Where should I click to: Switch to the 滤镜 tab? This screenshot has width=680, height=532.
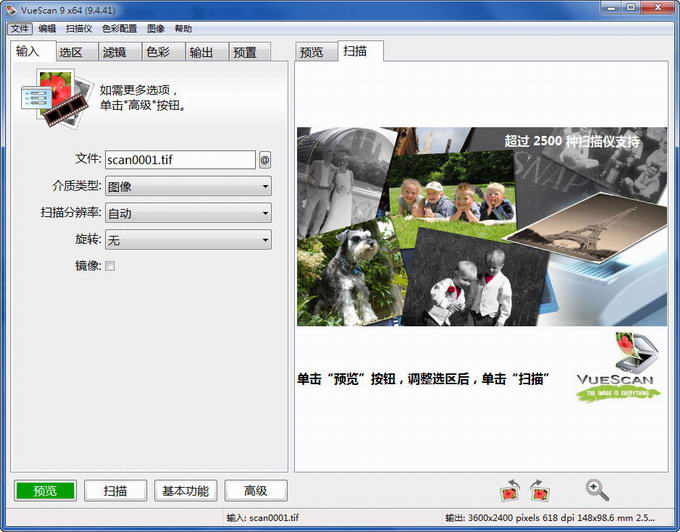(x=120, y=52)
